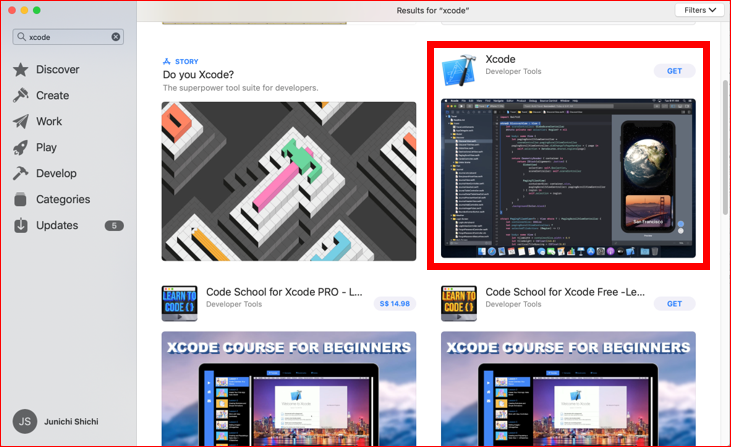Click the Xcode app title text
731x447 pixels.
coord(500,59)
